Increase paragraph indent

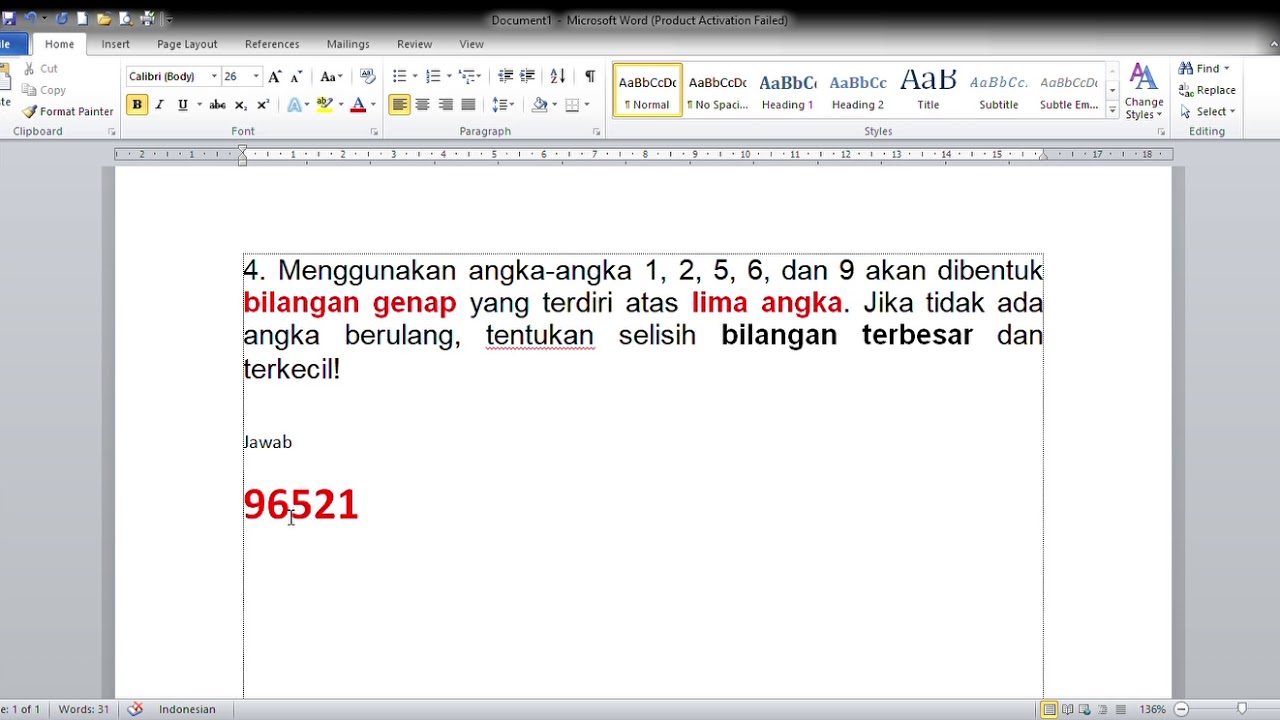point(528,77)
